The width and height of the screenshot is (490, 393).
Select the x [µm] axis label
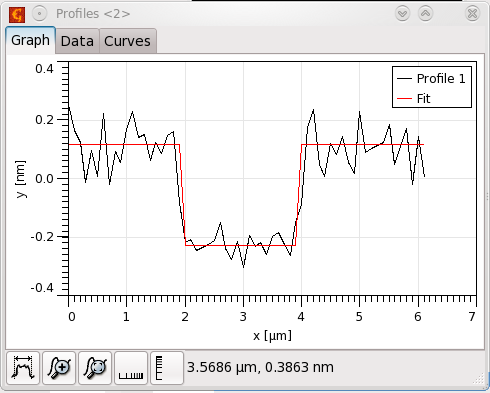click(272, 335)
